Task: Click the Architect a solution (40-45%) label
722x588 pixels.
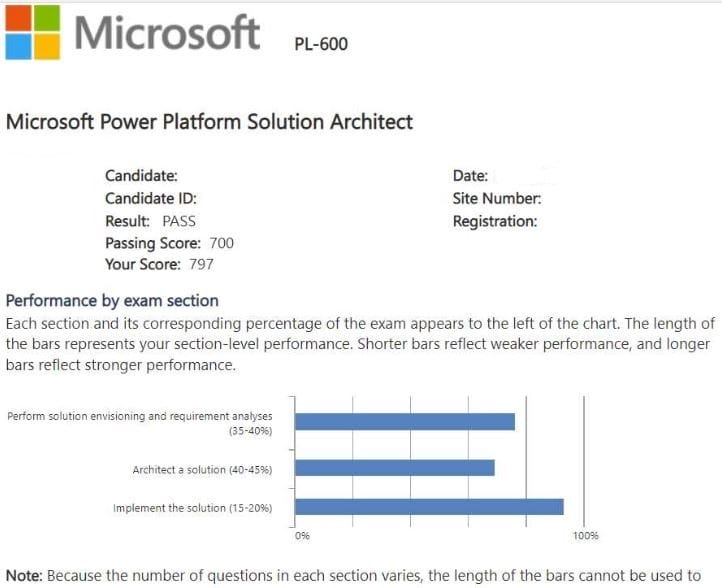Action: 202,469
